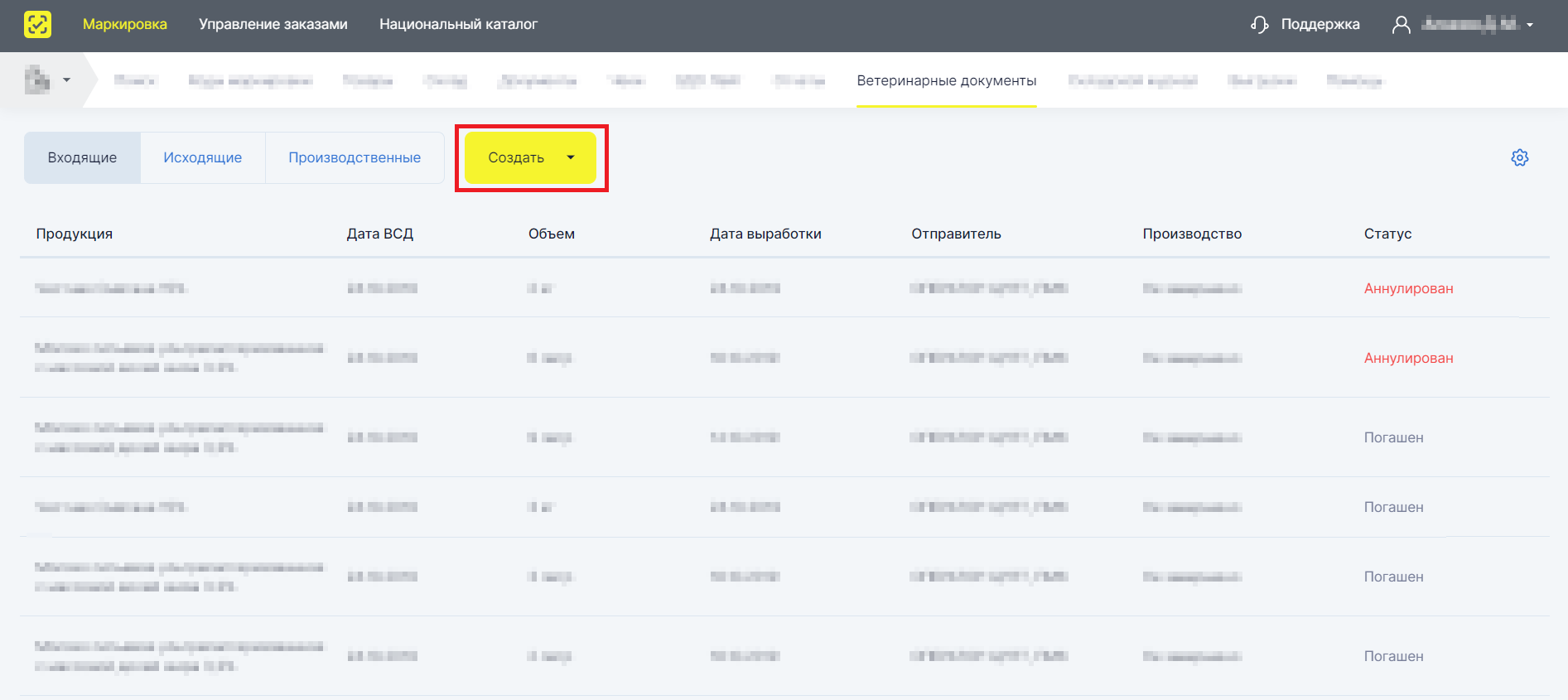Open table settings via the gear icon
This screenshot has height=700, width=1568.
1519,157
